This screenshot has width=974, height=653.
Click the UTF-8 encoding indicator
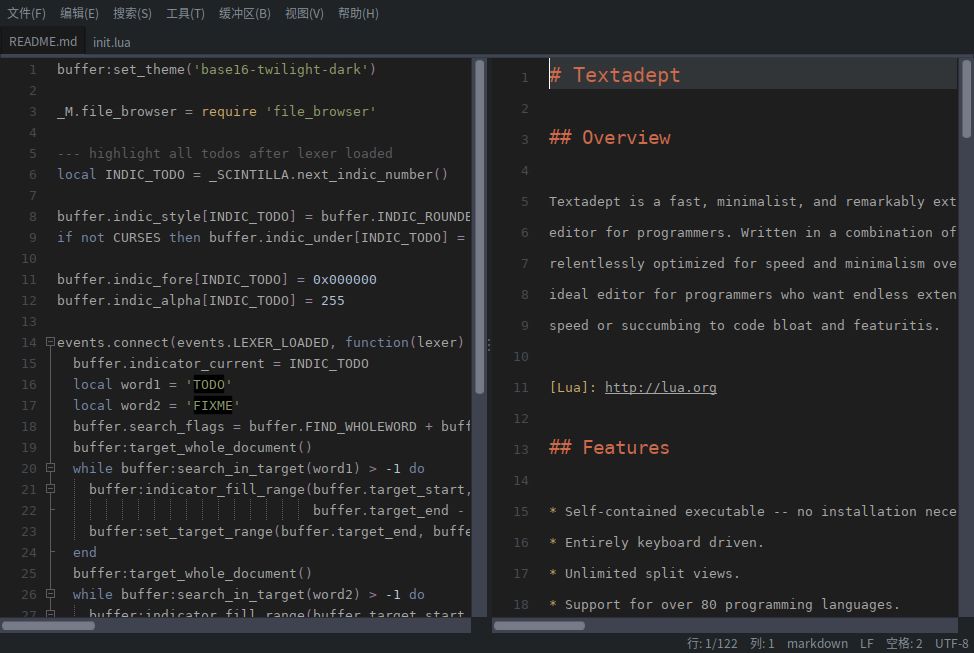coord(951,643)
